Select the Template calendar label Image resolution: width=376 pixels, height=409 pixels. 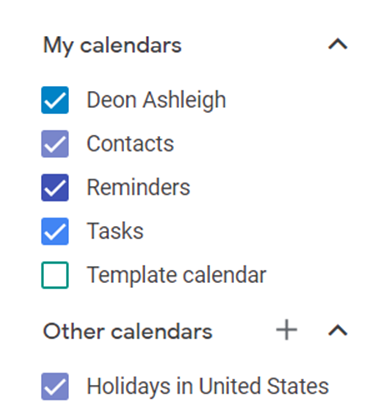(x=176, y=275)
